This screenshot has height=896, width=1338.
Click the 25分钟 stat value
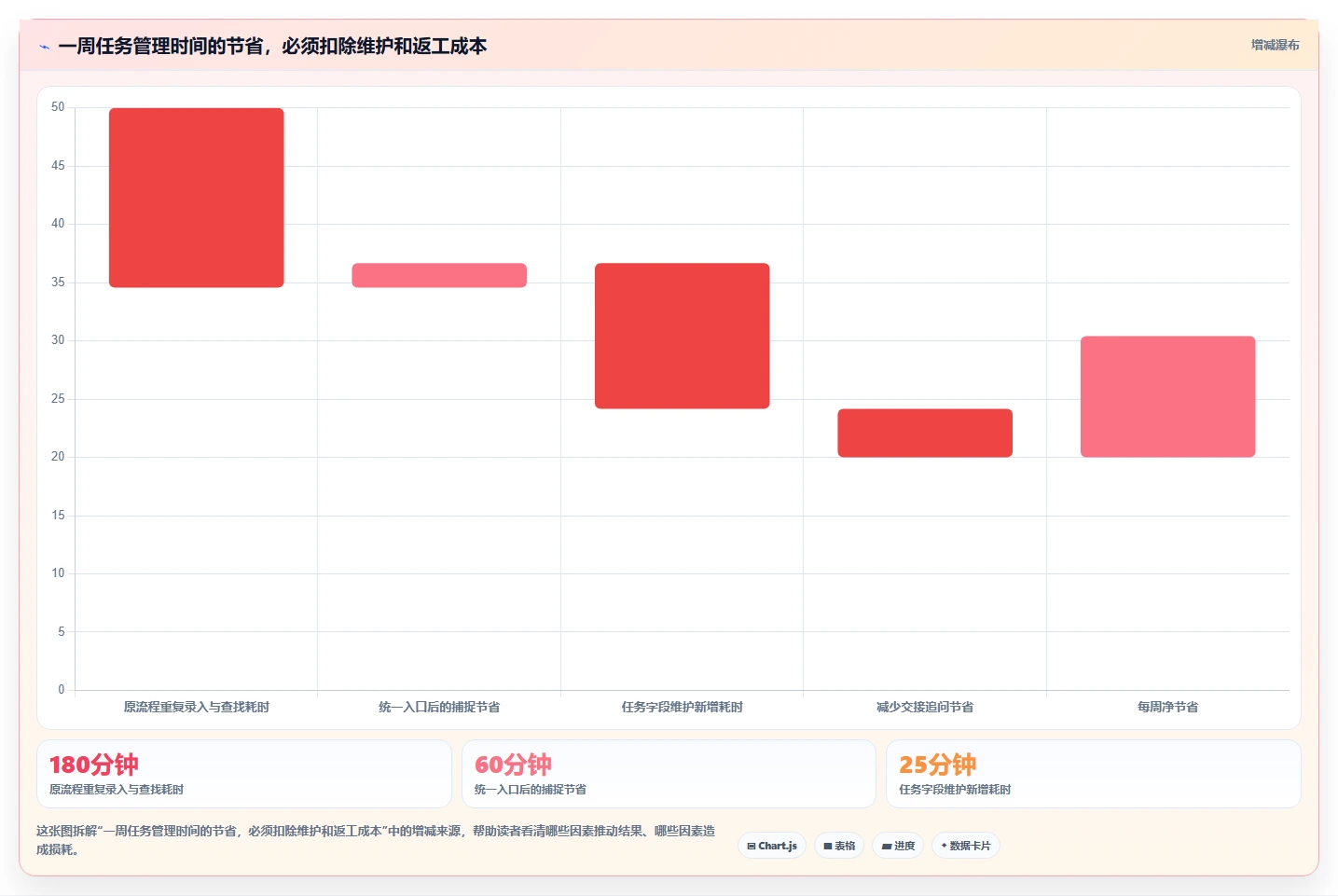(x=937, y=765)
